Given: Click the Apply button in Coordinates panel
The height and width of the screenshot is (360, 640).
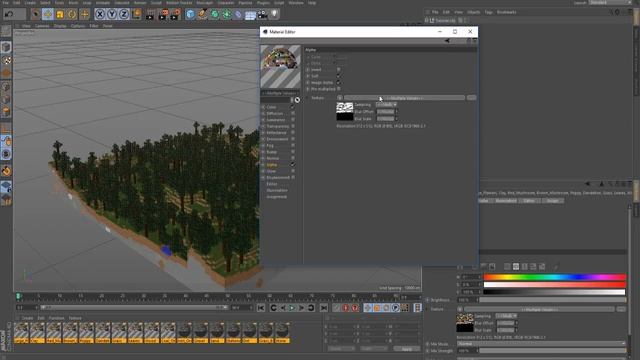Looking at the screenshot, I should (407, 349).
